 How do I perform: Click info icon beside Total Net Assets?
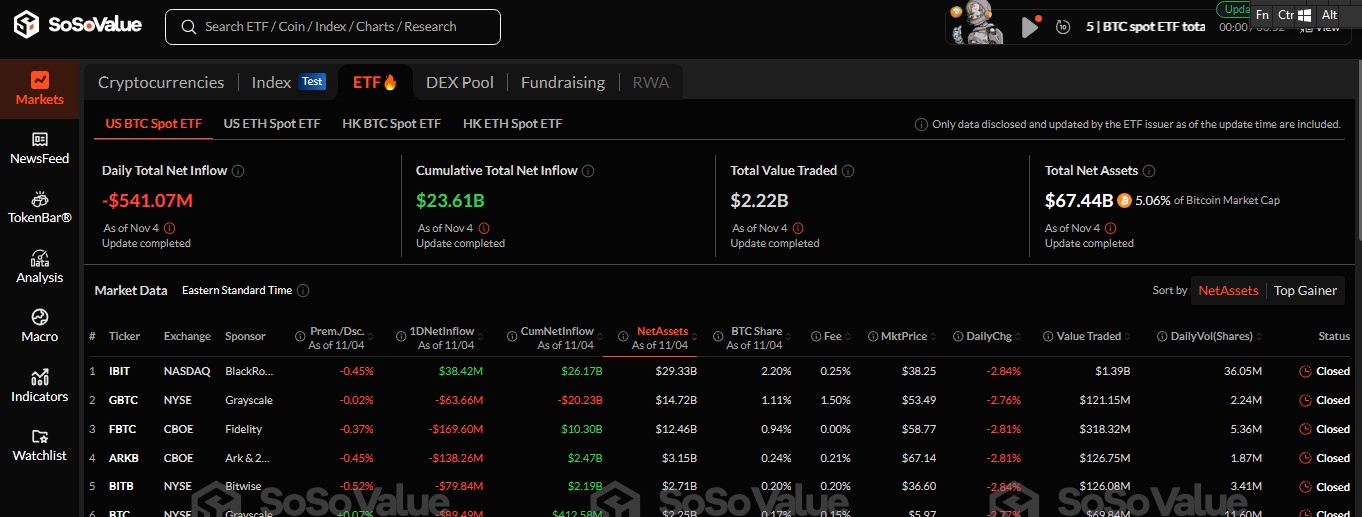1149,171
